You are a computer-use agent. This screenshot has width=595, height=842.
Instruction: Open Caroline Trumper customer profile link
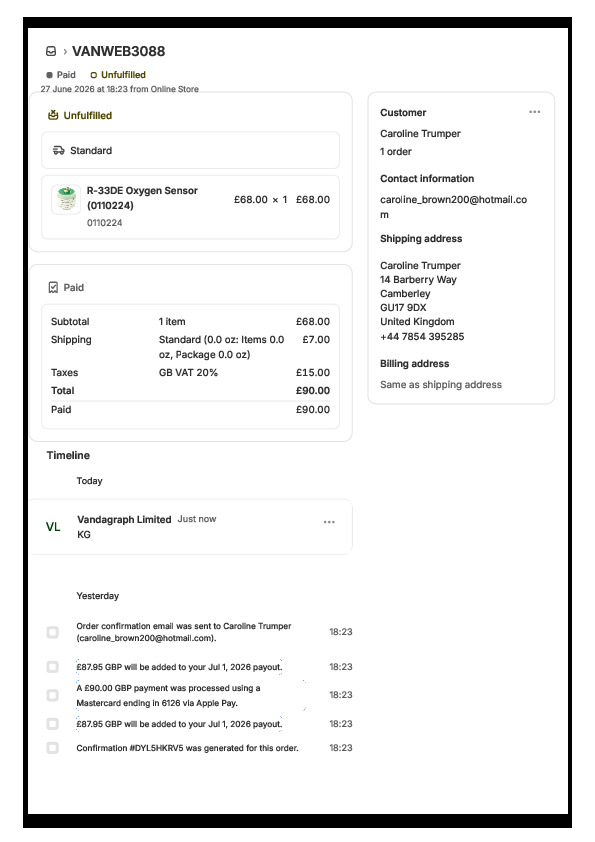420,133
